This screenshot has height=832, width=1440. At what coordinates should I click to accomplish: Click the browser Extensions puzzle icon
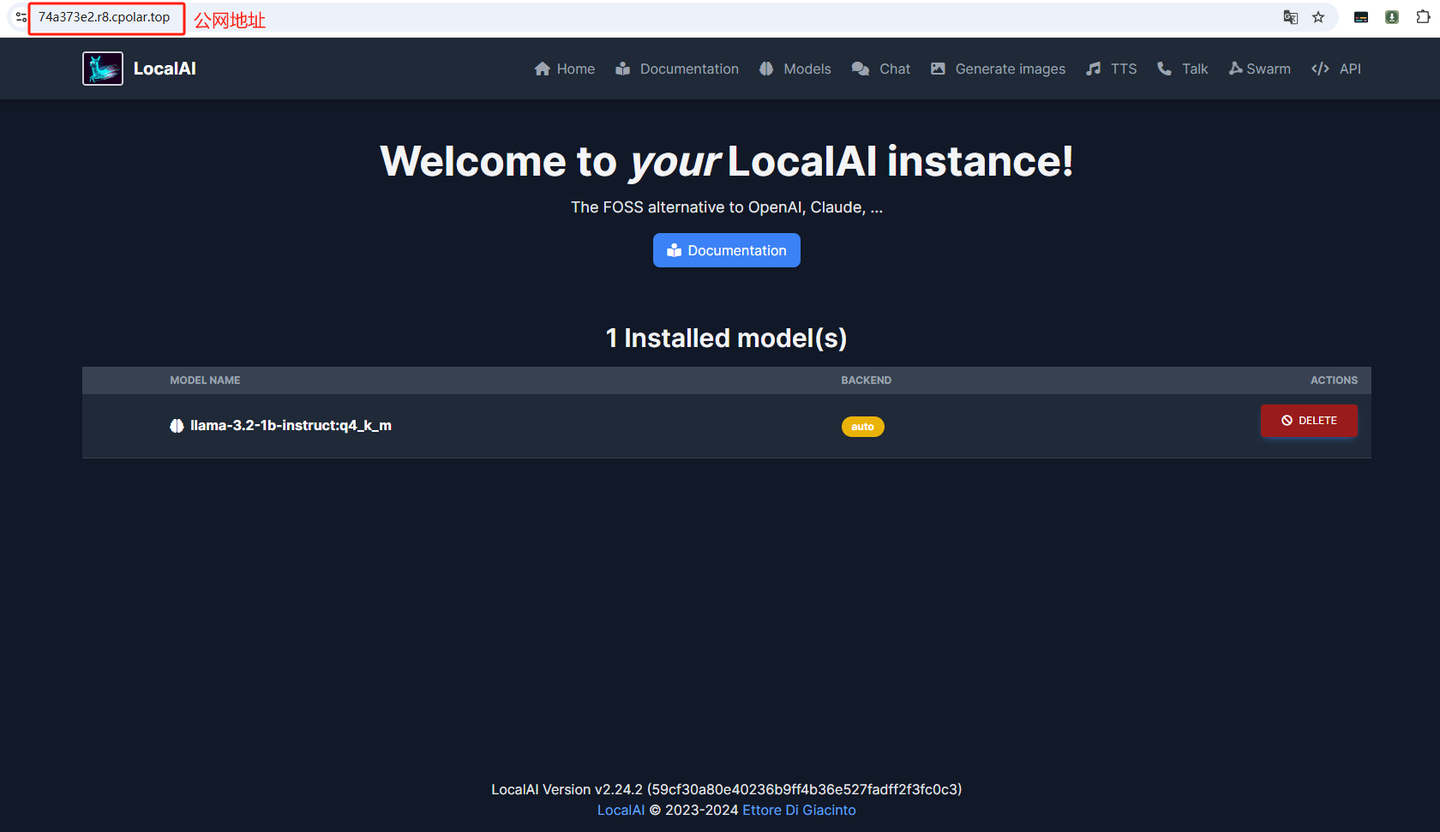[x=1423, y=17]
